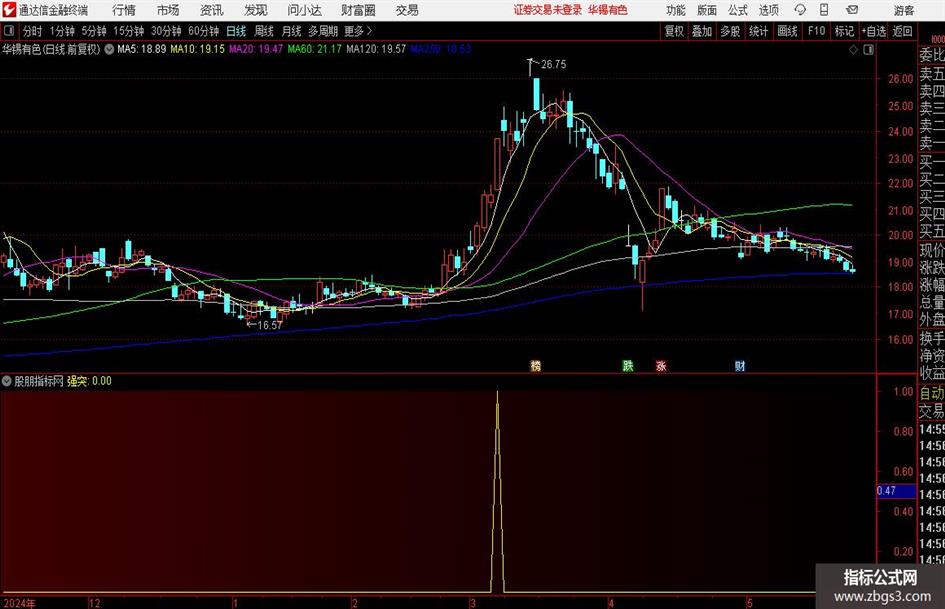Click the red 涨 event marker
The width and height of the screenshot is (945, 609).
click(661, 365)
